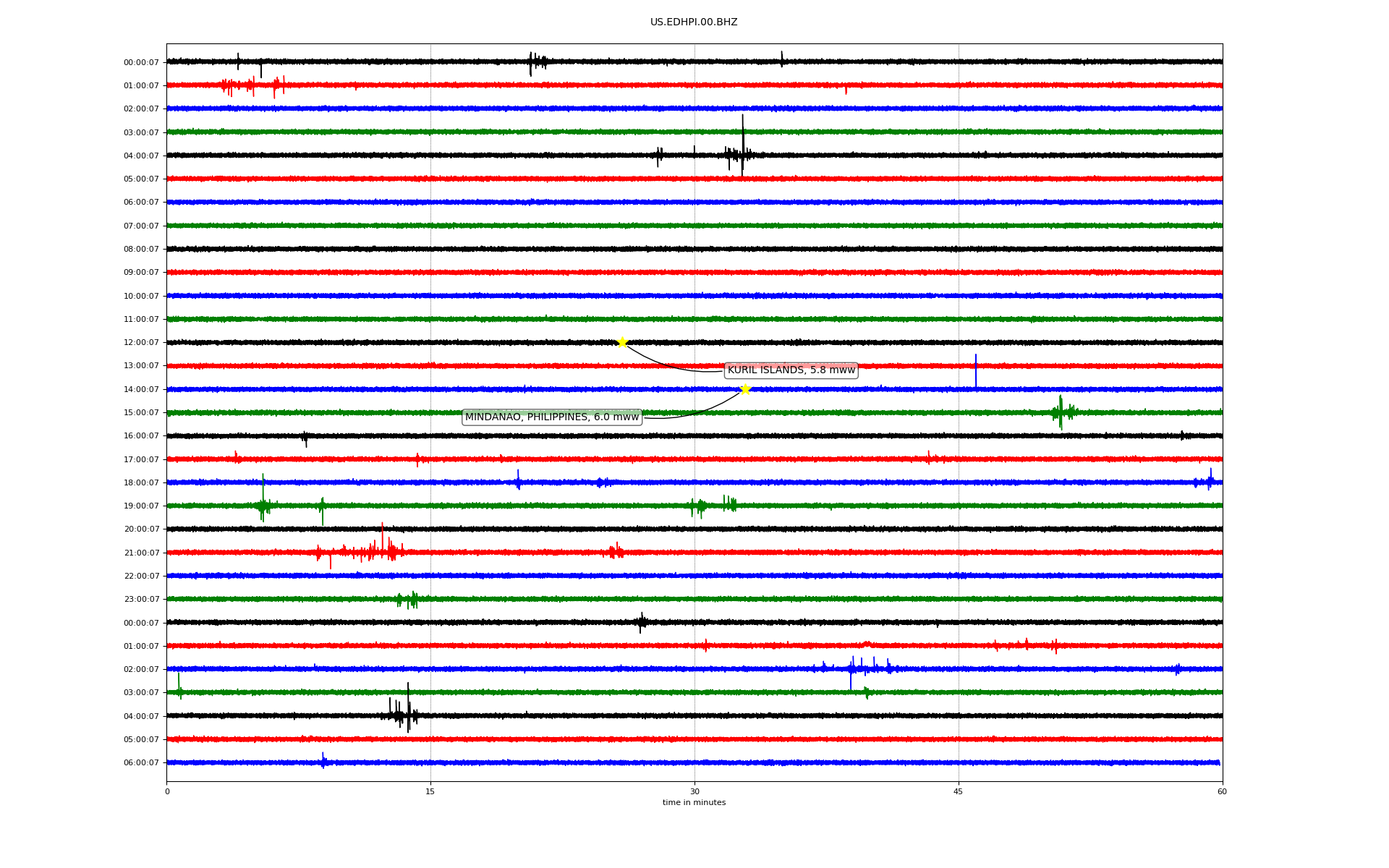Click the 30 minute axis tick label
This screenshot has width=1389, height=868.
point(694,791)
